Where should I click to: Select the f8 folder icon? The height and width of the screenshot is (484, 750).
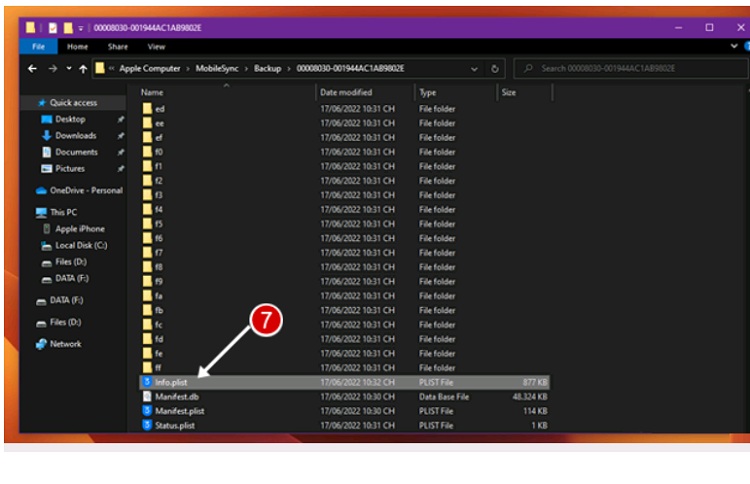pyautogui.click(x=147, y=266)
